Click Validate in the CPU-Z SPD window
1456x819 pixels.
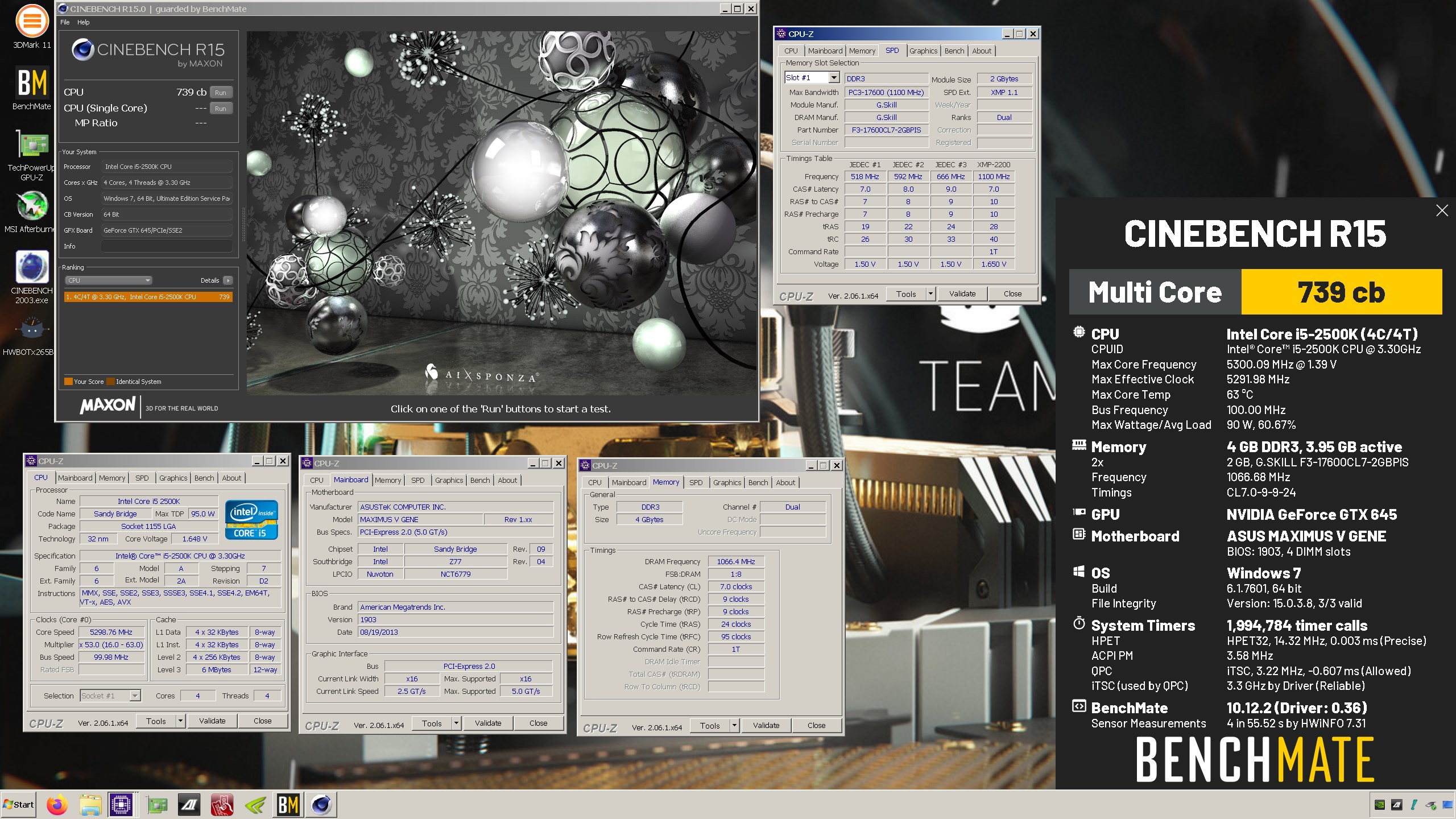962,294
